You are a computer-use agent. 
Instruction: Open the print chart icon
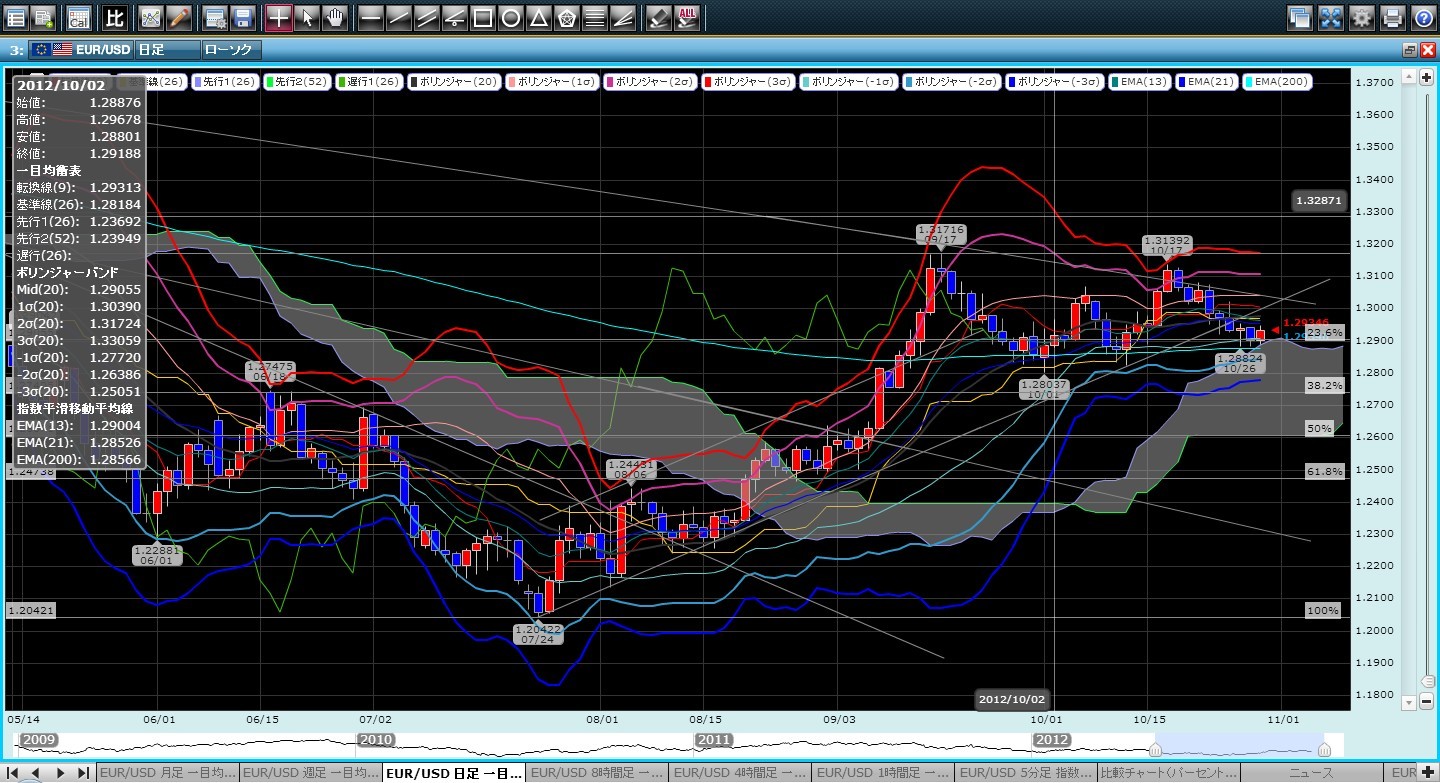click(1392, 17)
